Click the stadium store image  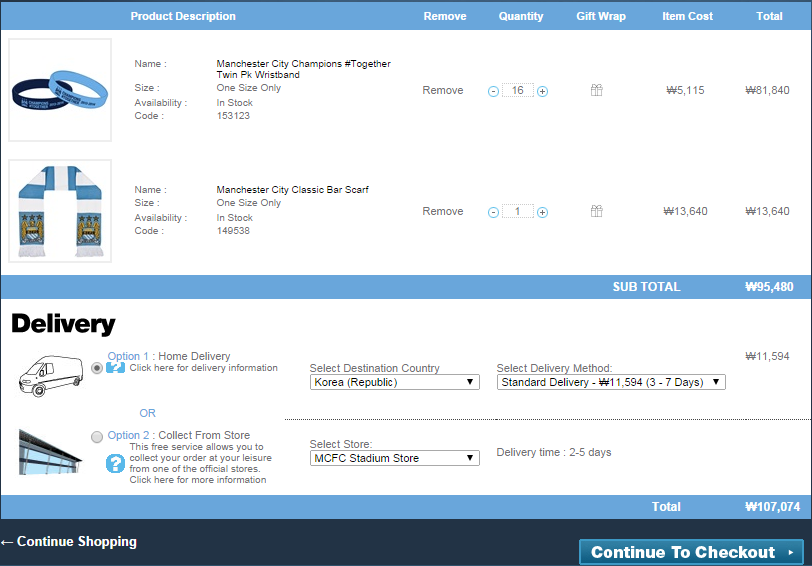[x=50, y=452]
